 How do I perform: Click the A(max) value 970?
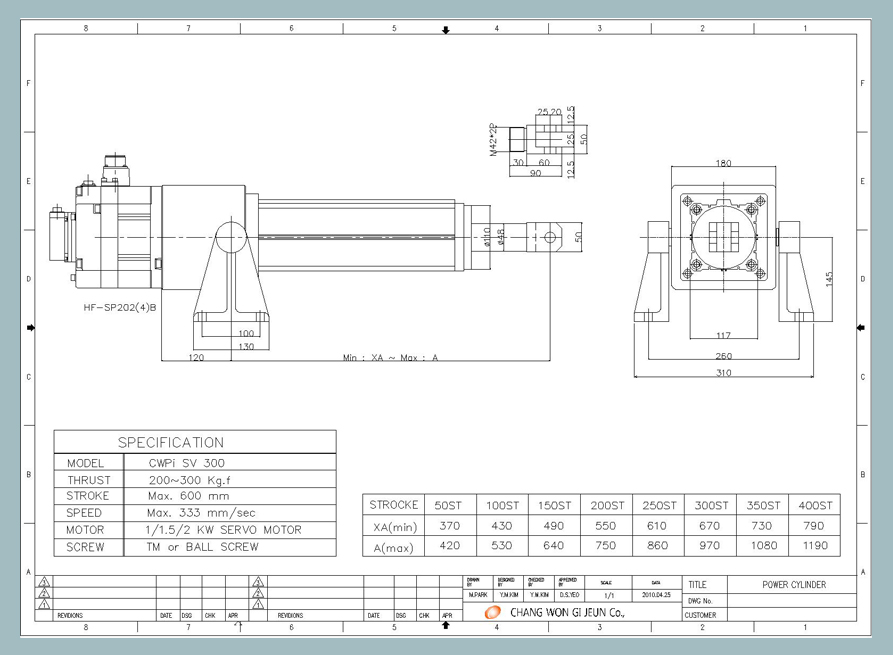coord(710,546)
